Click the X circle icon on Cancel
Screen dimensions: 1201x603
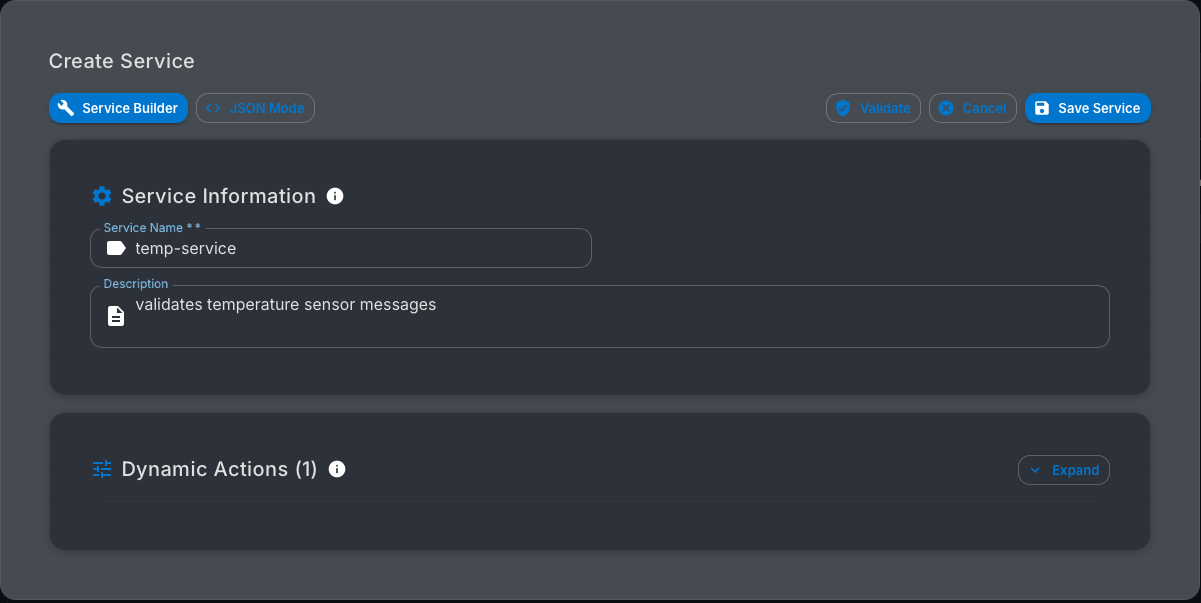[x=948, y=108]
